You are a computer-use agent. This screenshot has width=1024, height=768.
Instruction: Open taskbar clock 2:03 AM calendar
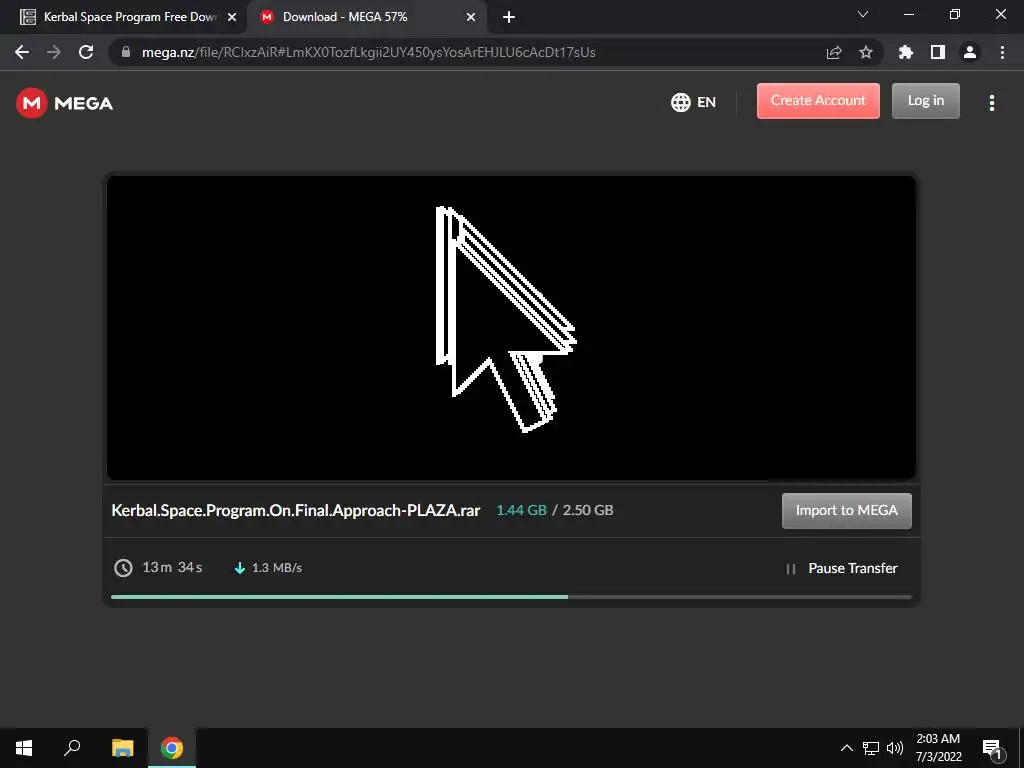938,748
